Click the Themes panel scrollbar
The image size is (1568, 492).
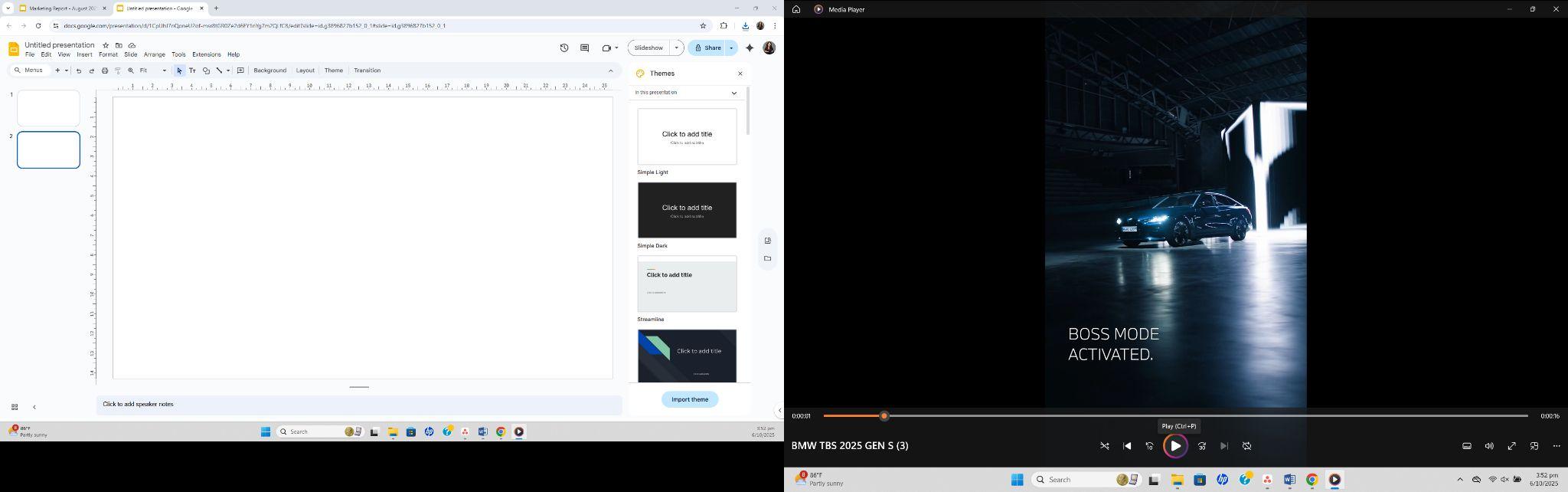click(747, 111)
